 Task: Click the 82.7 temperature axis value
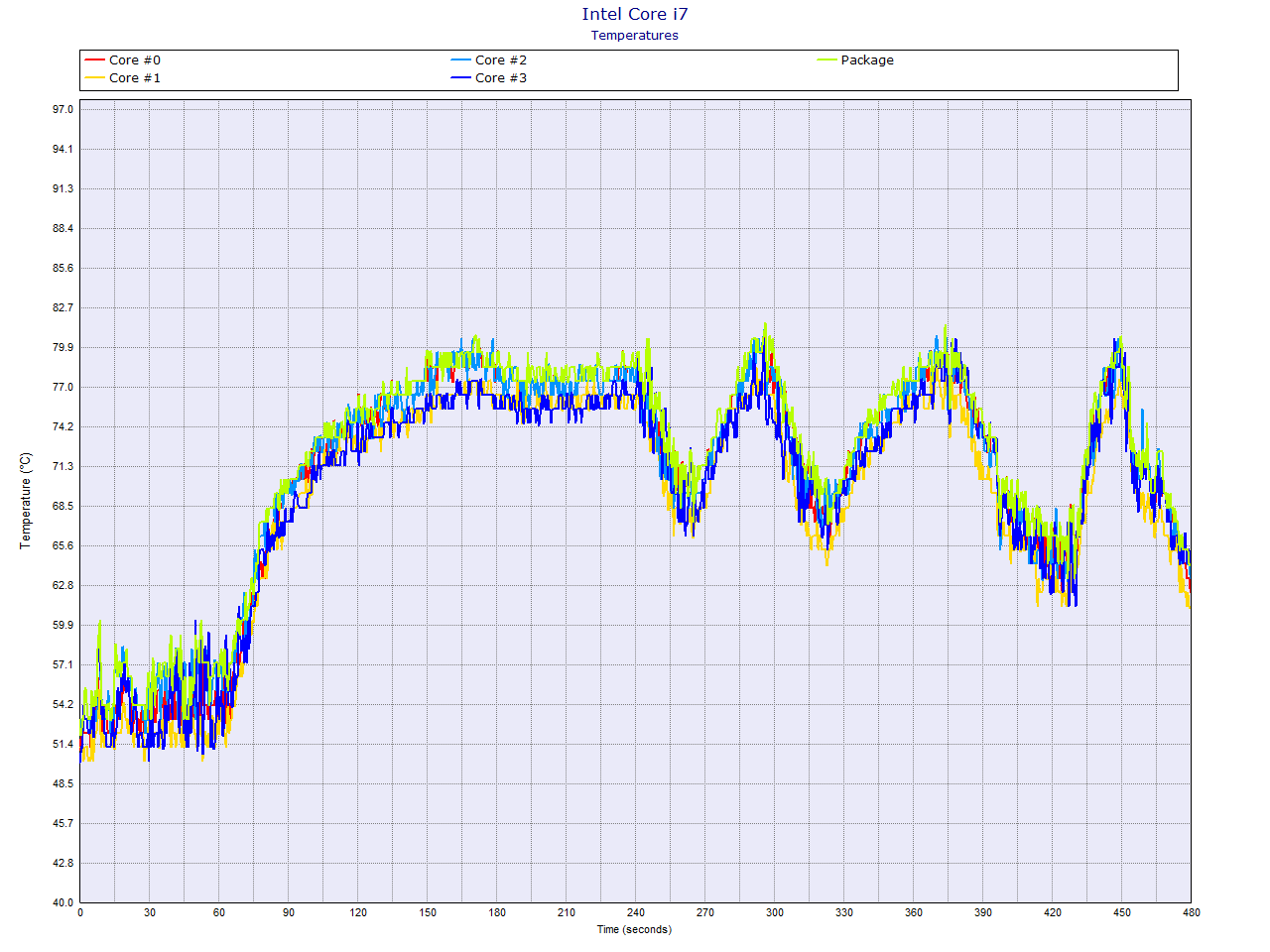click(63, 307)
